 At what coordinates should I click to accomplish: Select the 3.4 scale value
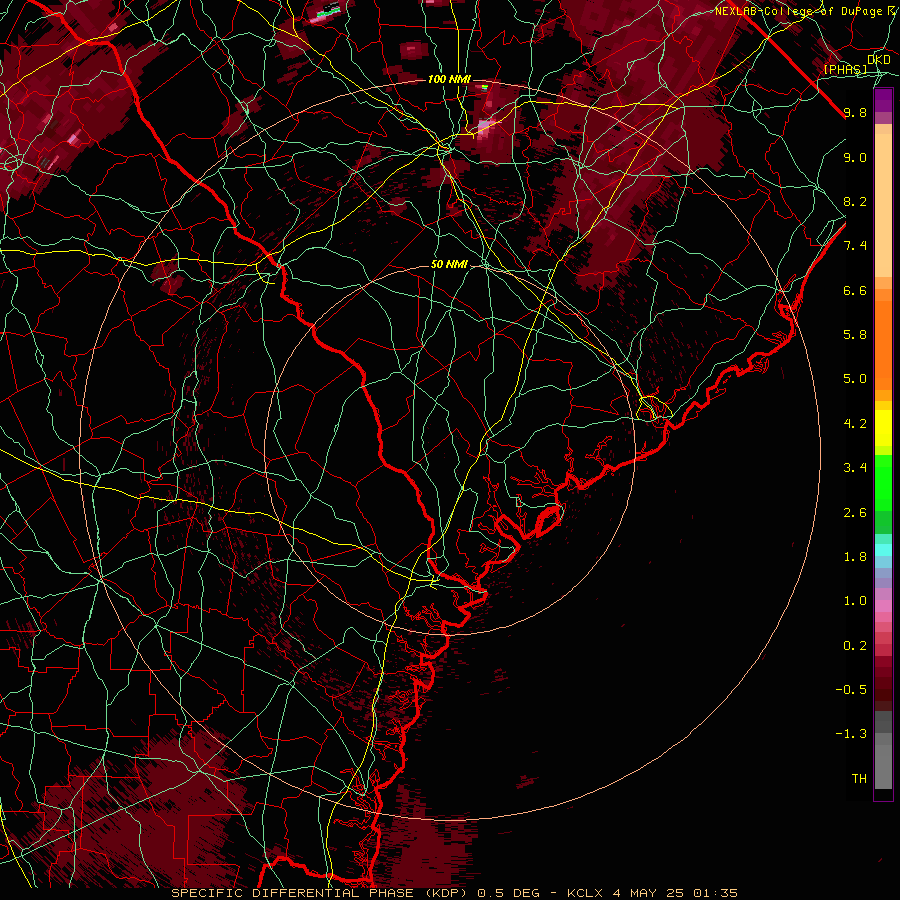(855, 468)
